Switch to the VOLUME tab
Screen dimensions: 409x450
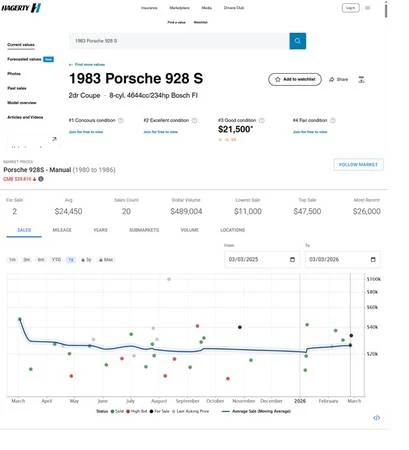[190, 230]
